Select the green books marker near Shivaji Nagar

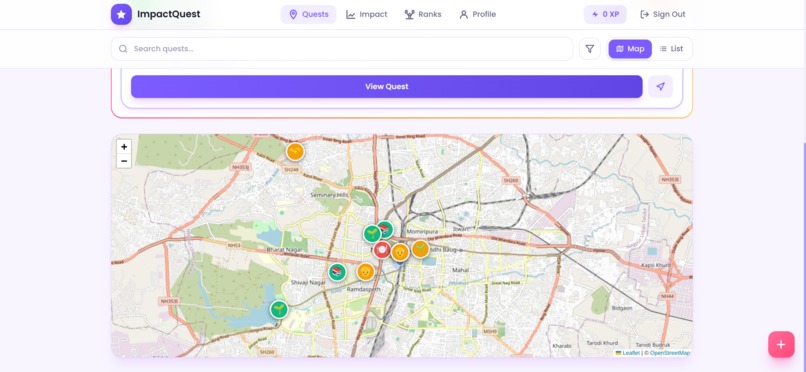click(x=337, y=272)
